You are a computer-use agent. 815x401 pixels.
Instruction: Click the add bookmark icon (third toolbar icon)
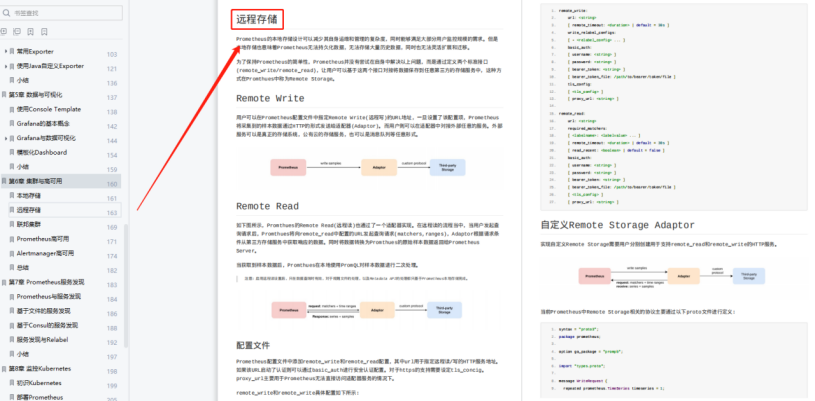click(x=31, y=32)
